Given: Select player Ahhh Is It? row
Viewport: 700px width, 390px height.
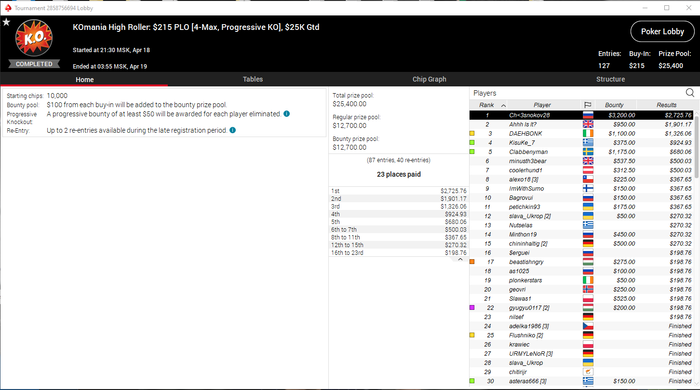Looking at the screenshot, I should click(x=581, y=124).
